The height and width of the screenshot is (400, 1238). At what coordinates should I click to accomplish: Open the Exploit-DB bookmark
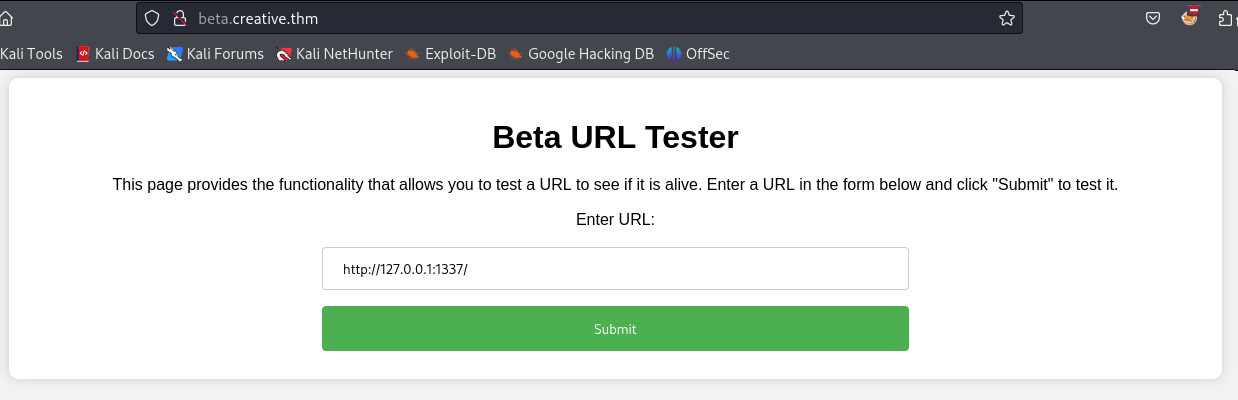450,54
